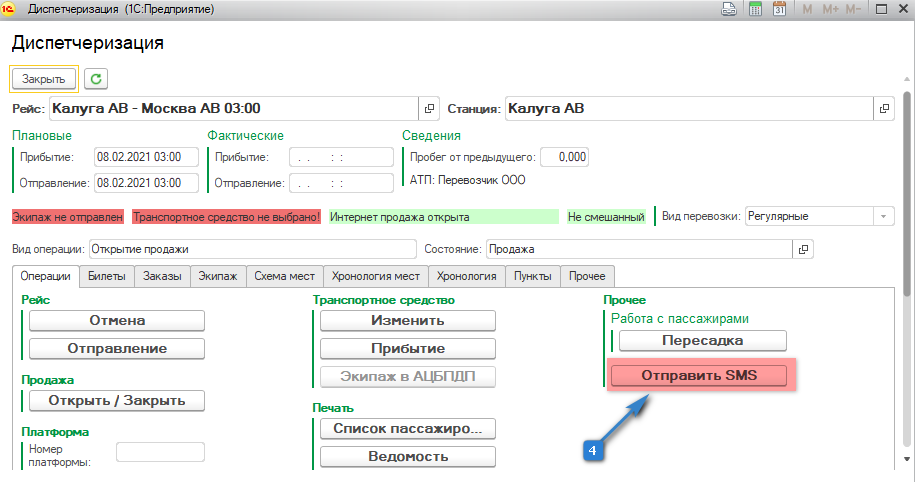Click the refresh icon next to Закрыть

[95, 79]
